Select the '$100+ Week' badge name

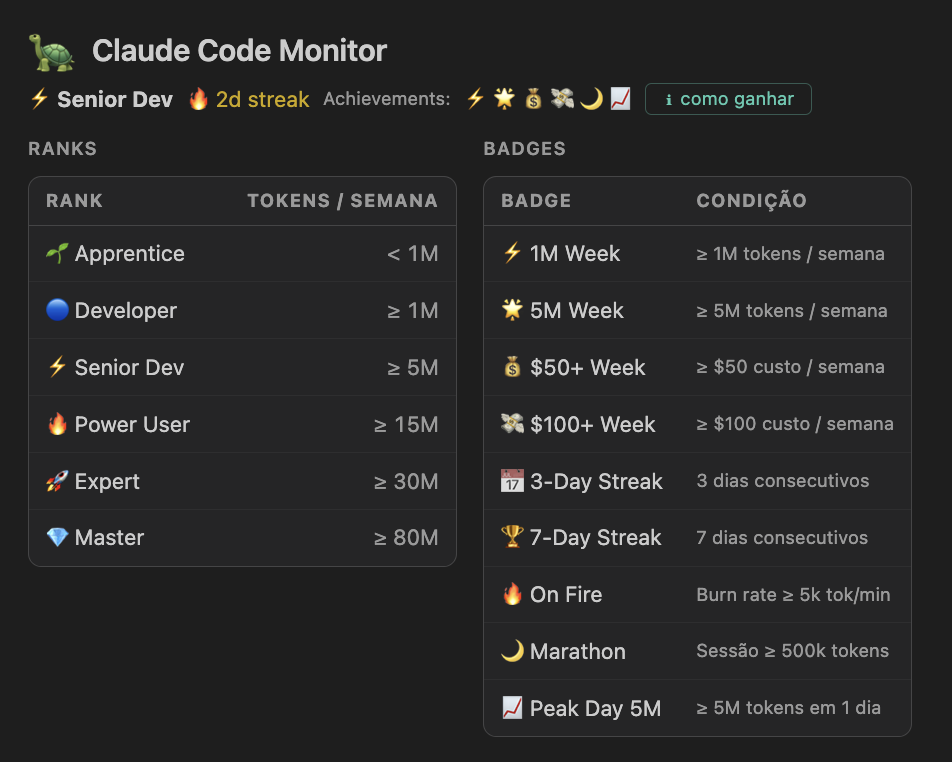(593, 424)
